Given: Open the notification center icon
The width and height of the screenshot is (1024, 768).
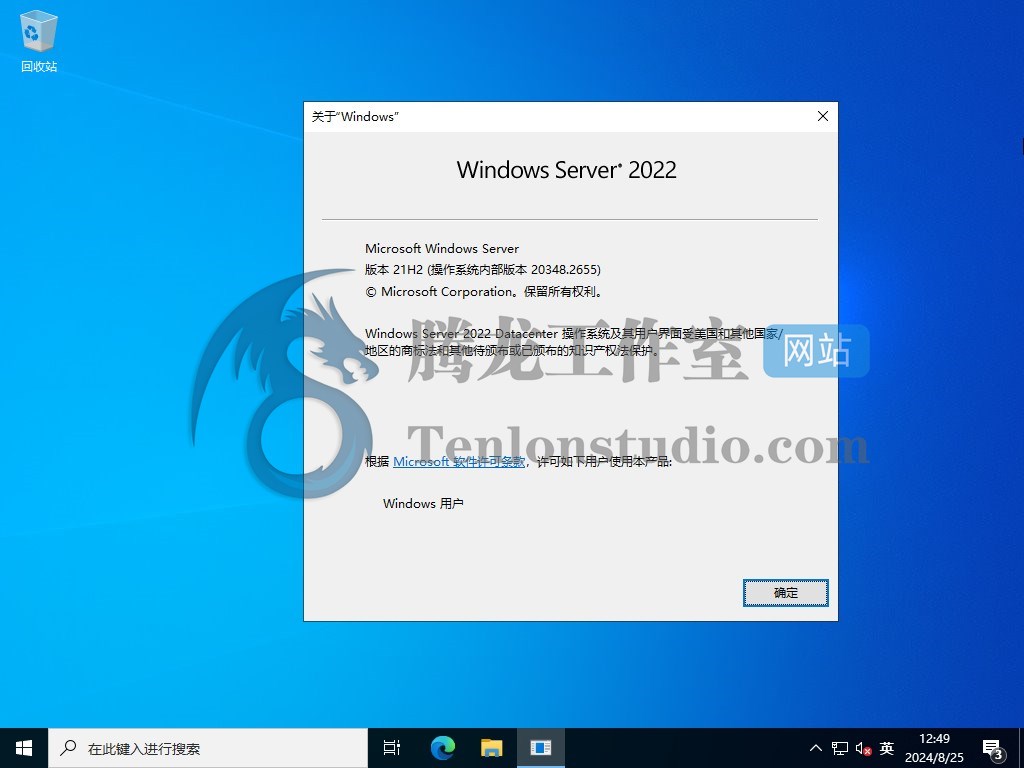Looking at the screenshot, I should pyautogui.click(x=993, y=749).
